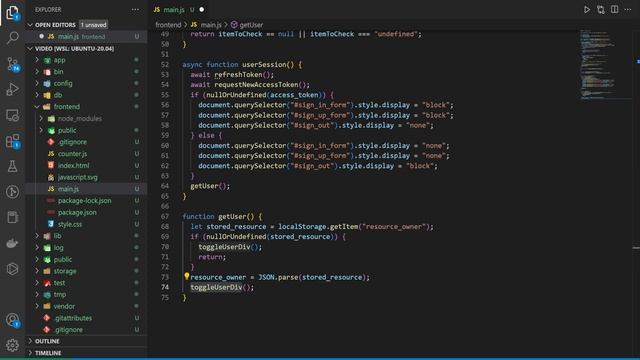
Task: Open style.css file
Action: (70, 224)
